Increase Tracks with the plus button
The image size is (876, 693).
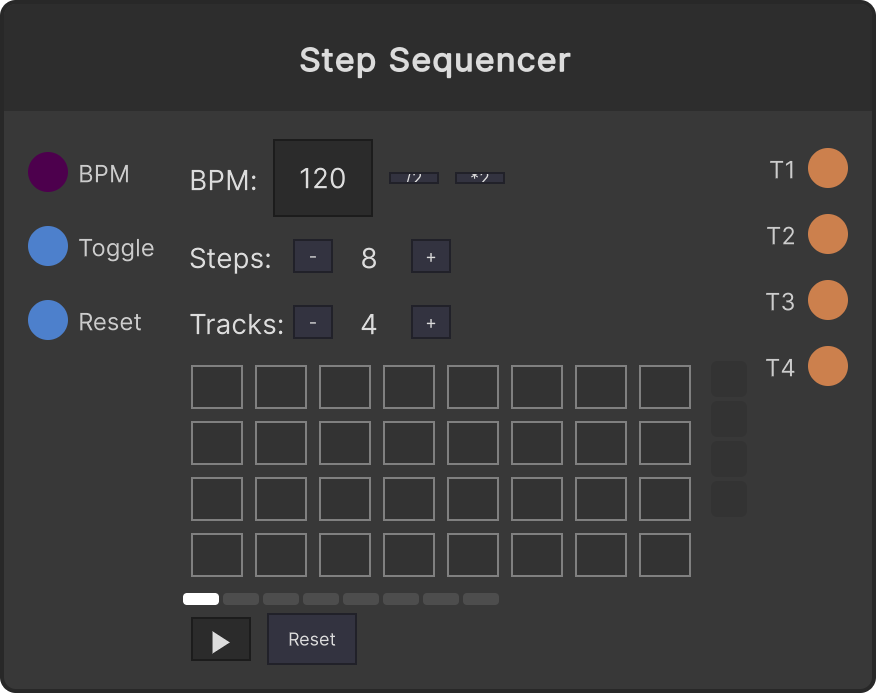[x=431, y=322]
